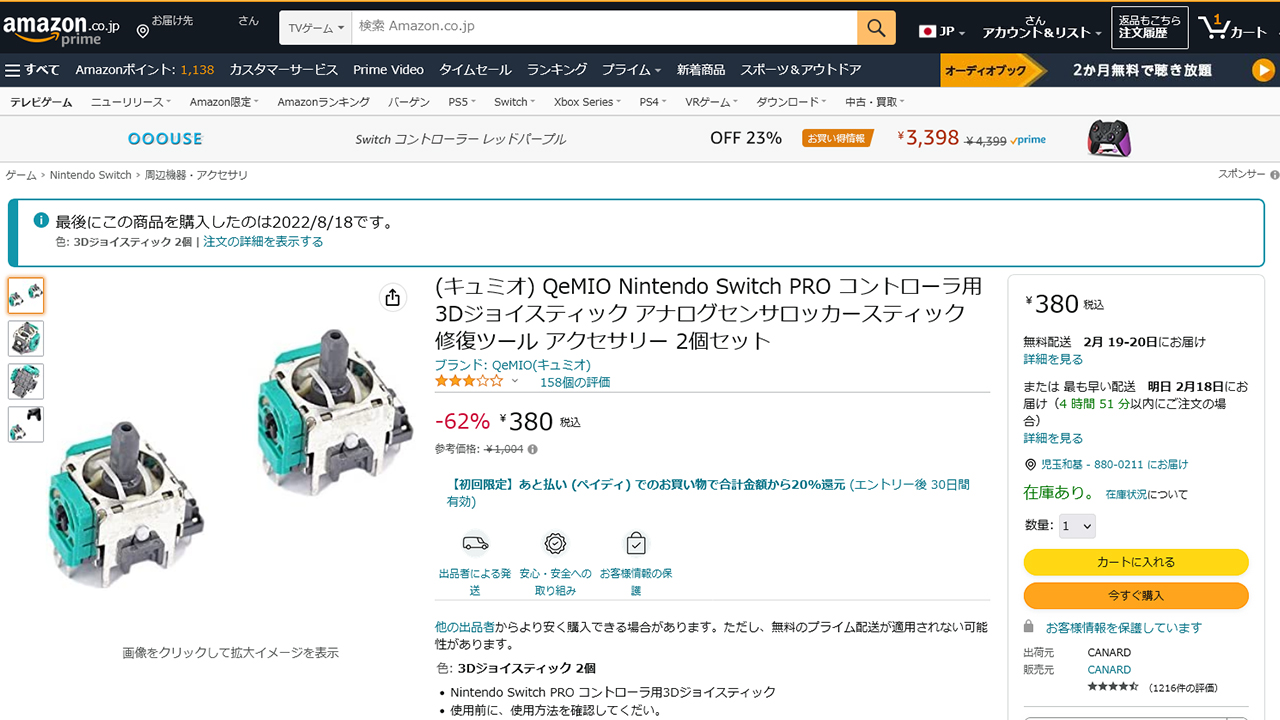Open the JP language selector
The height and width of the screenshot is (720, 1280).
[942, 32]
